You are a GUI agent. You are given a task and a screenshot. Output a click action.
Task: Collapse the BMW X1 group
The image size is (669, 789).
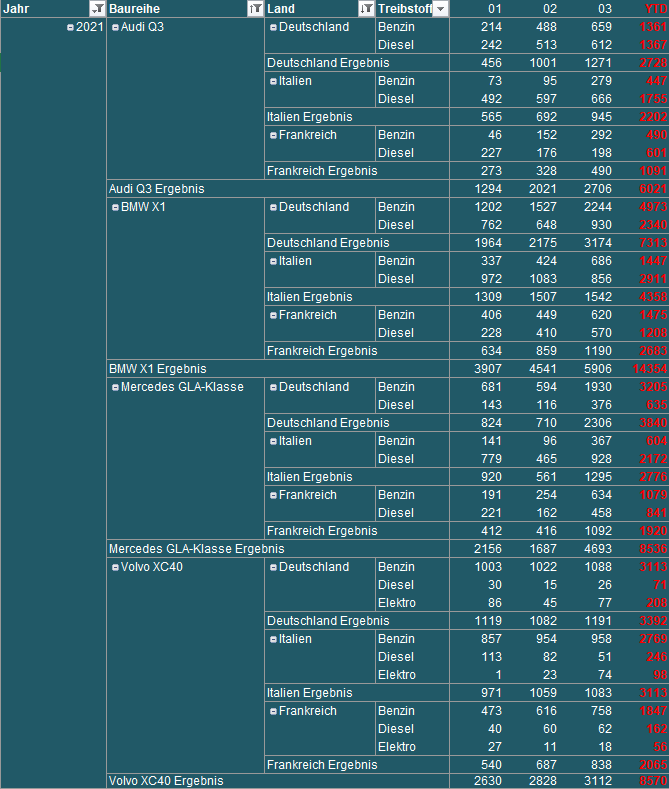click(x=115, y=207)
